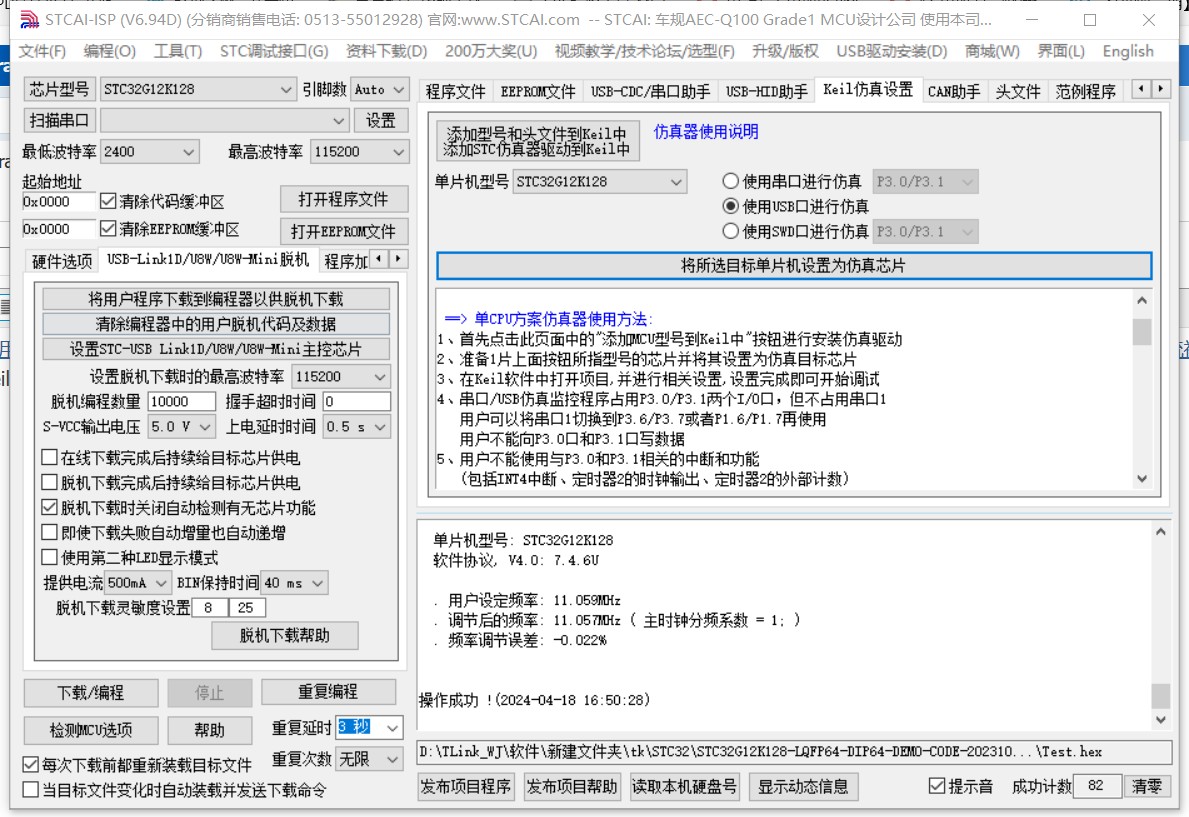Image resolution: width=1189 pixels, height=817 pixels.
Task: Click the 脱机编程数量 10000 input field
Action: [x=181, y=401]
